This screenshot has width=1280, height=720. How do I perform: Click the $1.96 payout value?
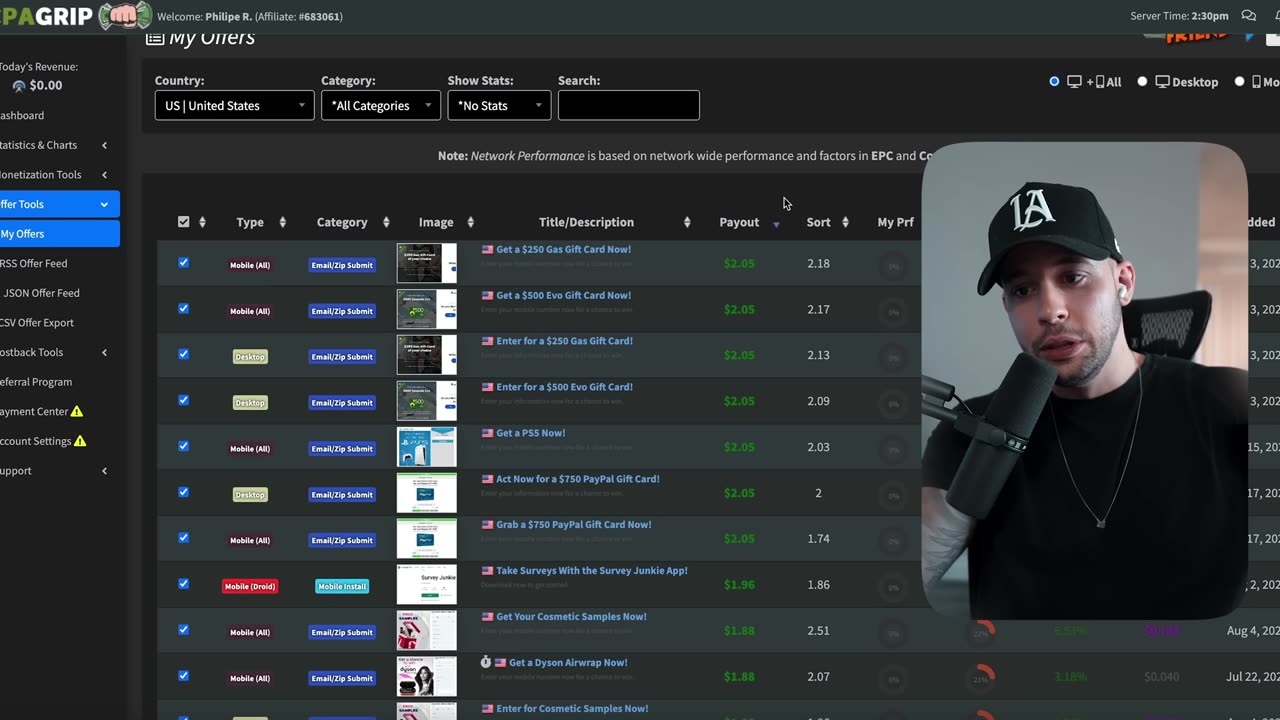click(x=739, y=585)
